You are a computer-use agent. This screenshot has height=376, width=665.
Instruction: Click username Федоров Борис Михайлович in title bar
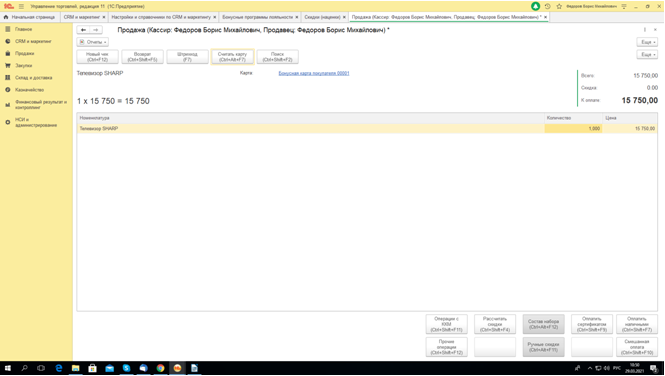click(x=591, y=6)
